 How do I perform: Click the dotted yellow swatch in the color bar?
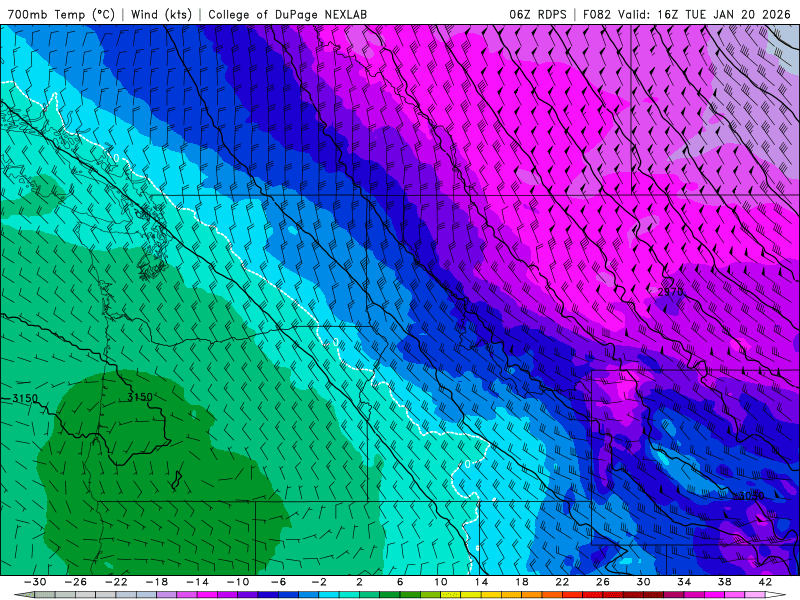tap(451, 595)
